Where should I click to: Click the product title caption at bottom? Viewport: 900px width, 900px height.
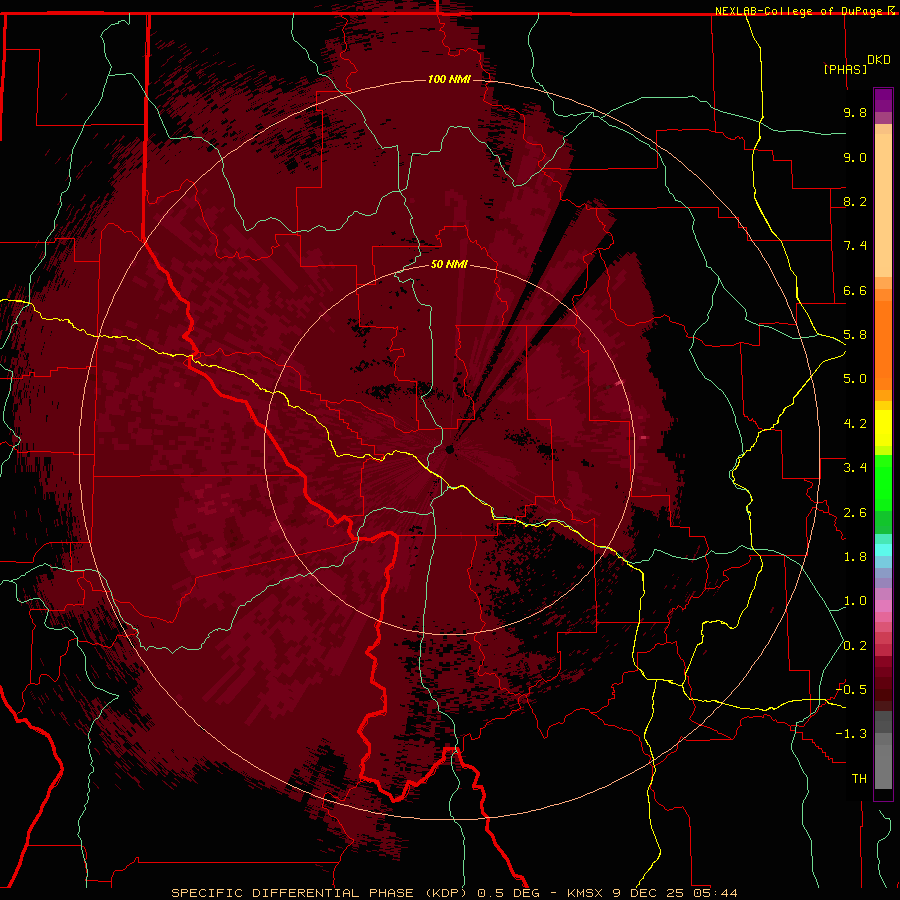tap(454, 893)
